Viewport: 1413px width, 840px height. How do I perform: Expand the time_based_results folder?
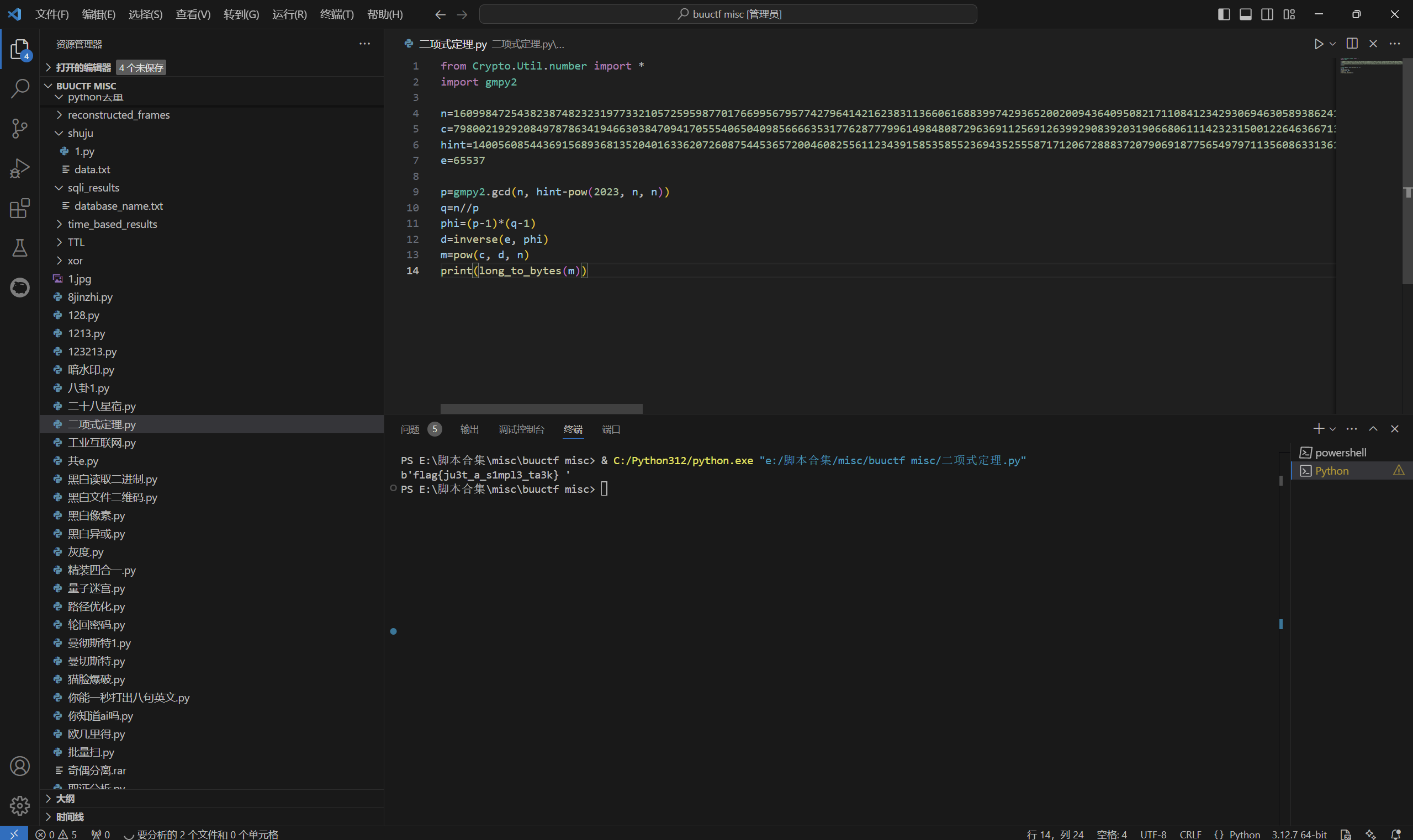tap(211, 224)
